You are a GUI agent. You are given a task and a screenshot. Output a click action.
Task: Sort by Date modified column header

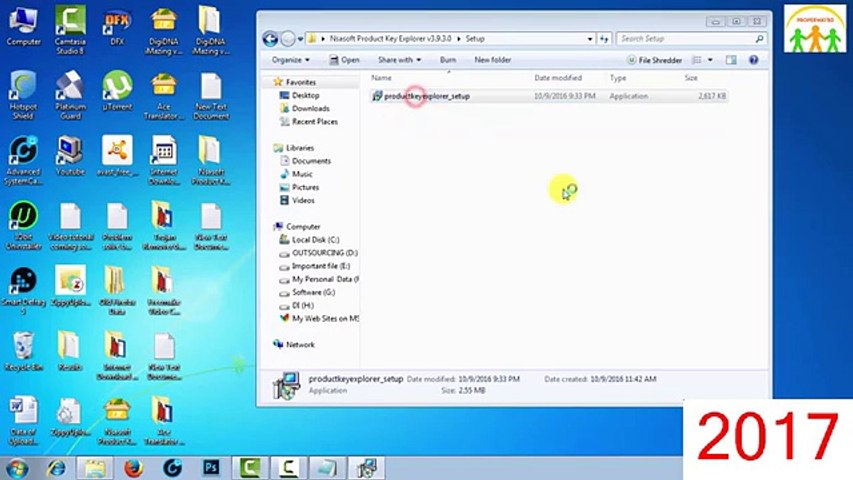click(x=568, y=78)
